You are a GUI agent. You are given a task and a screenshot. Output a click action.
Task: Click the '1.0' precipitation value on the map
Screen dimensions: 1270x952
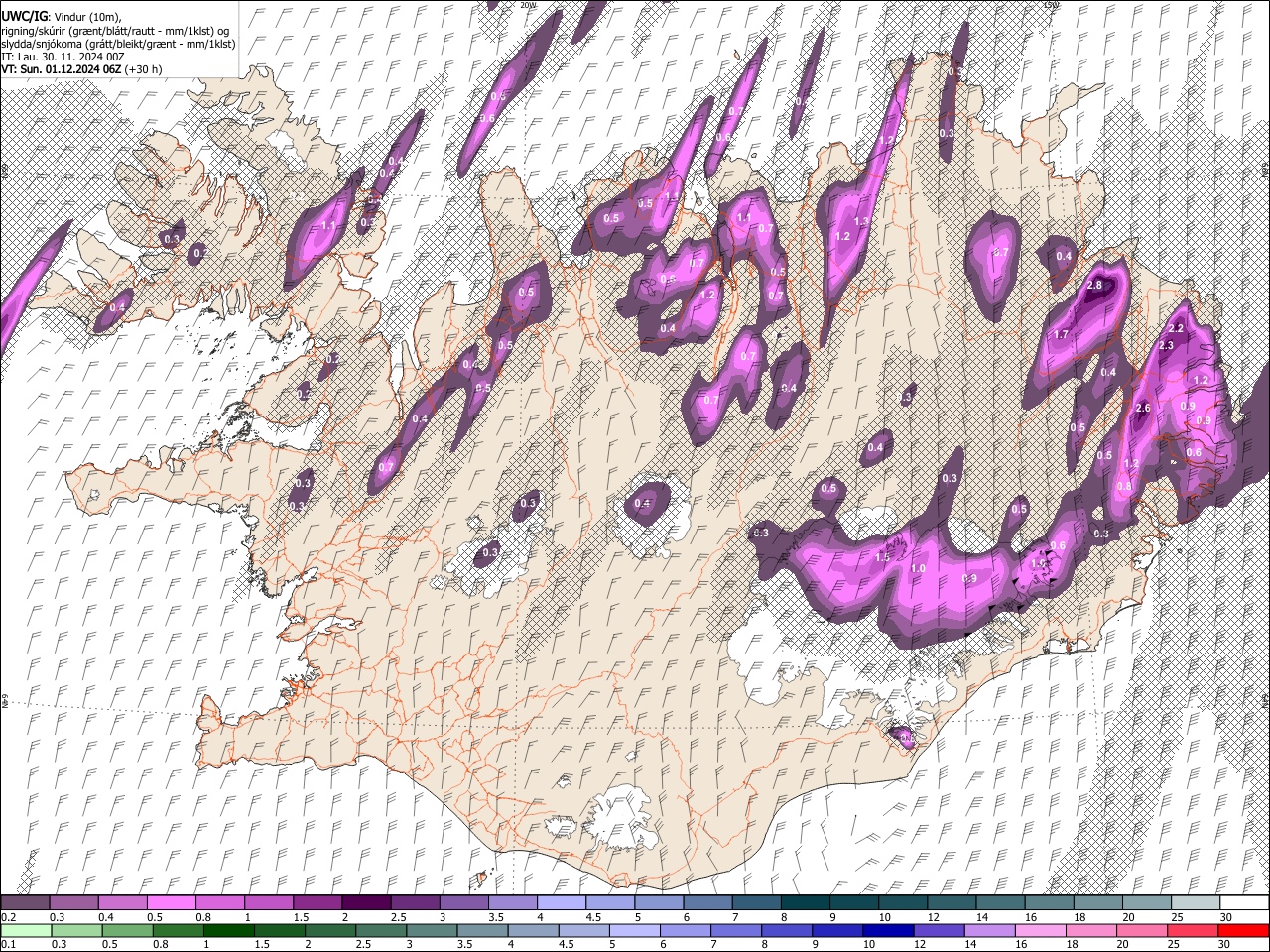click(918, 568)
